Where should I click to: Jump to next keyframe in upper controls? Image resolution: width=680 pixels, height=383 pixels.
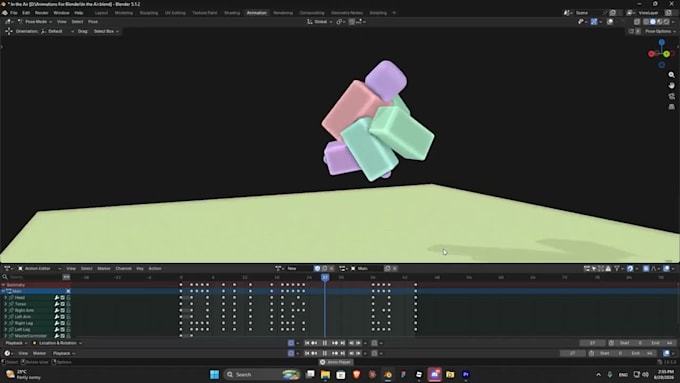point(335,343)
